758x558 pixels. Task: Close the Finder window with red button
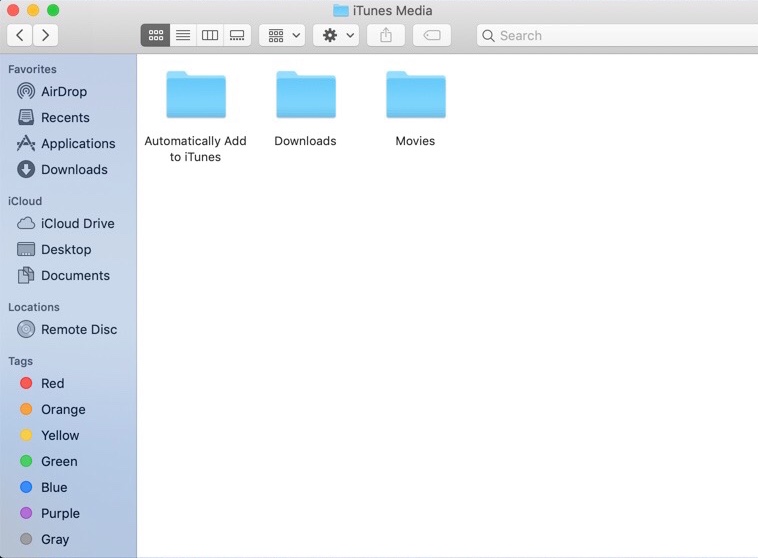[x=13, y=10]
